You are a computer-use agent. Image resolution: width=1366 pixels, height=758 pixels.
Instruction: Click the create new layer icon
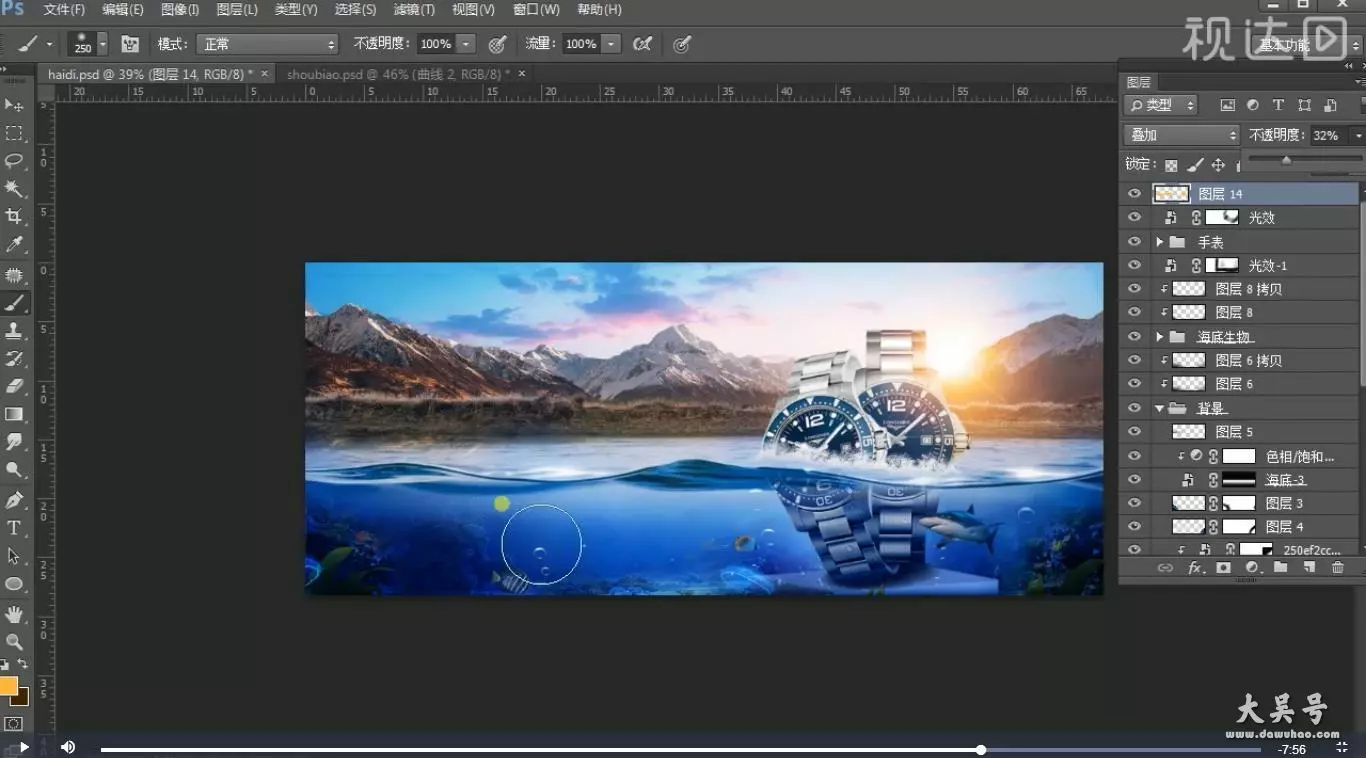coord(1309,568)
